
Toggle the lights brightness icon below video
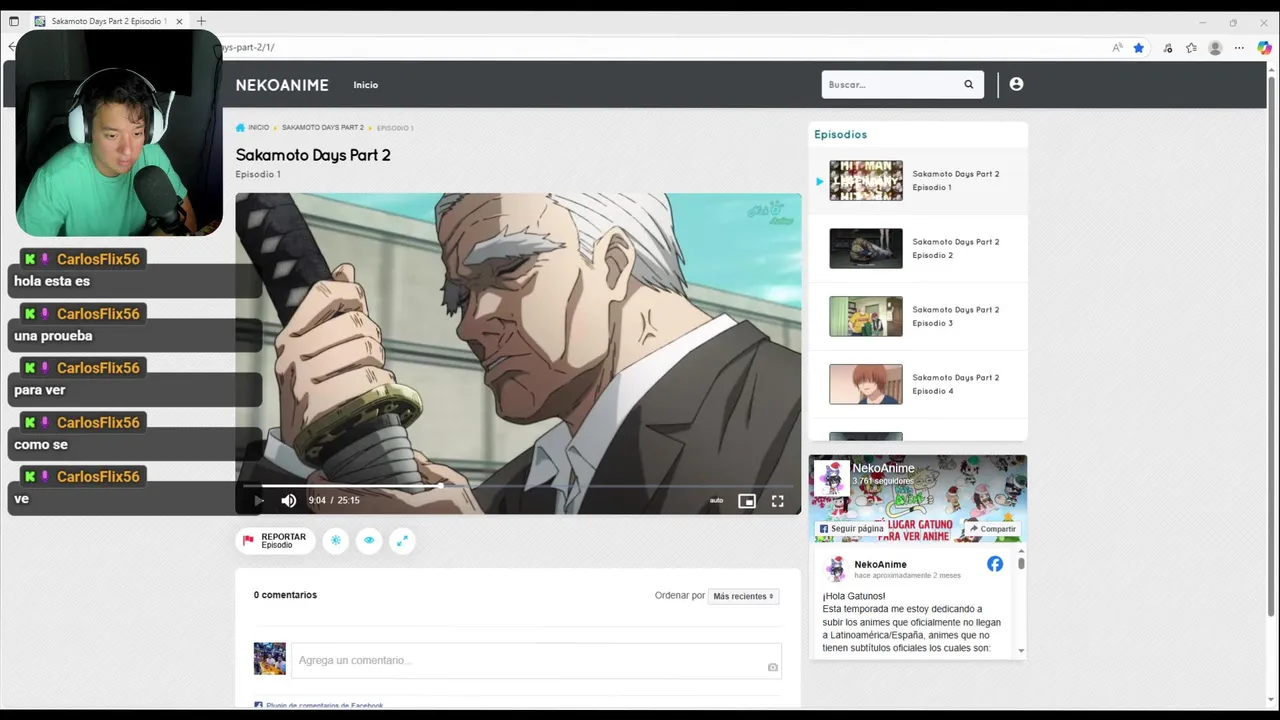(x=336, y=540)
